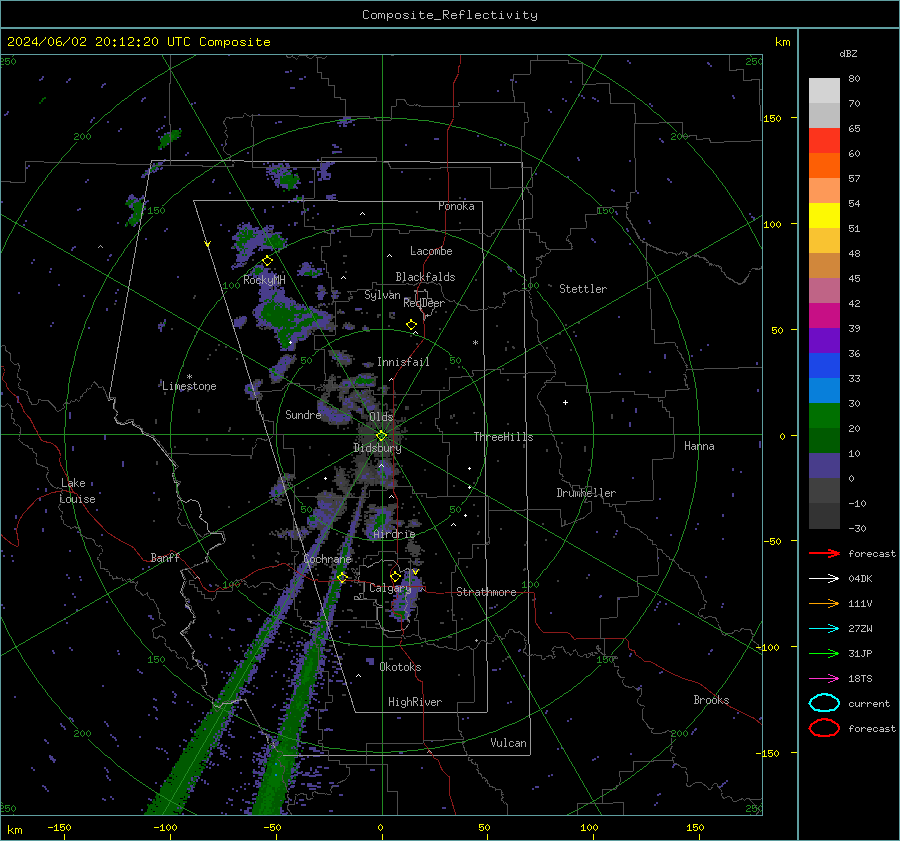Screen dimensions: 900x841
Task: Pick the purple swatch between 39 and 36
Action: [x=824, y=341]
